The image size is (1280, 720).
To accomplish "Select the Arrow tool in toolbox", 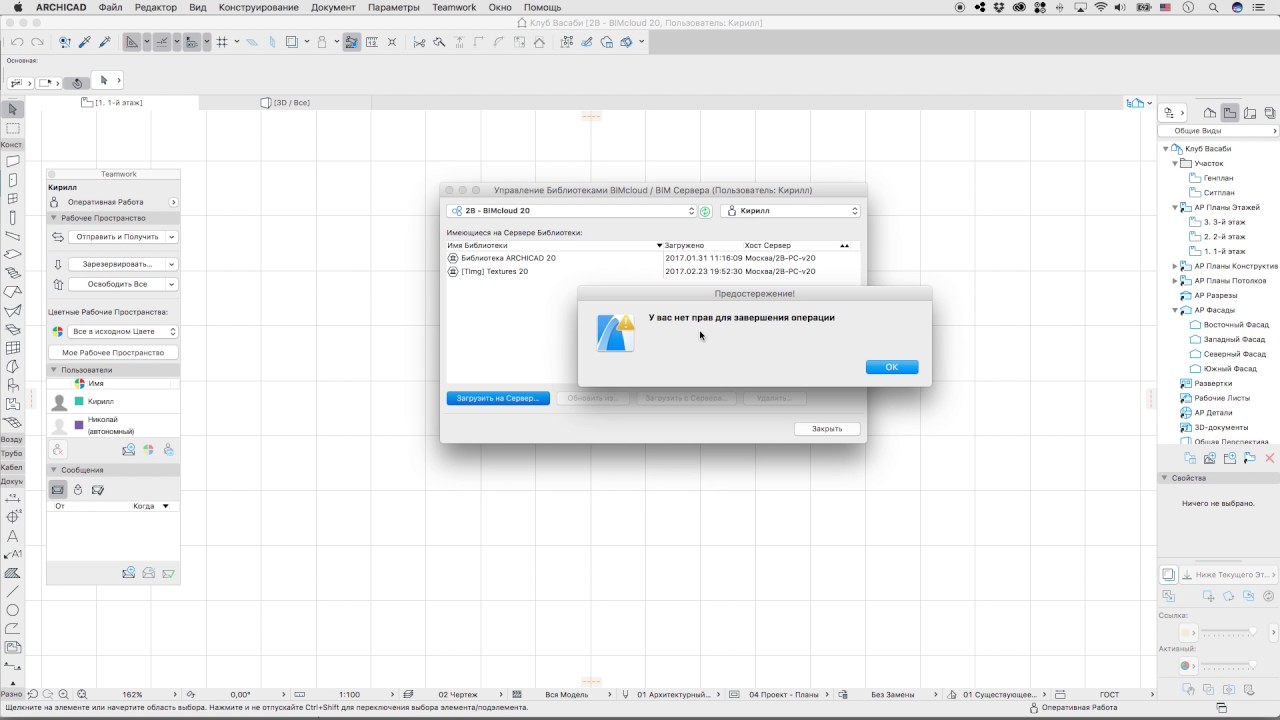I will (12, 109).
